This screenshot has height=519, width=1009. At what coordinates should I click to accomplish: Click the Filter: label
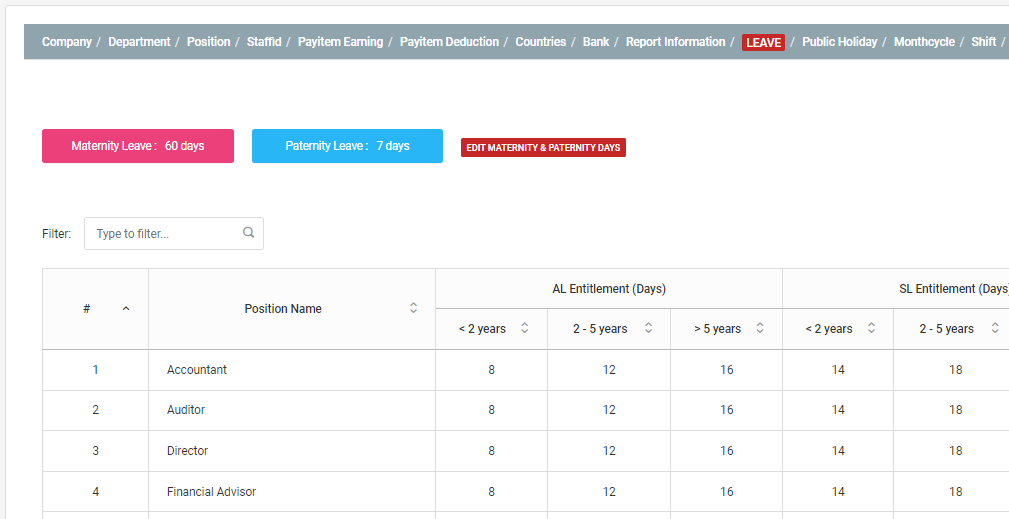point(57,233)
